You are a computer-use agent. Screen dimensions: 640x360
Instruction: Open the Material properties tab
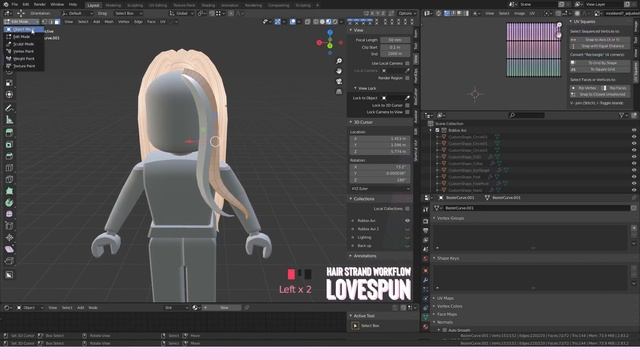click(426, 327)
